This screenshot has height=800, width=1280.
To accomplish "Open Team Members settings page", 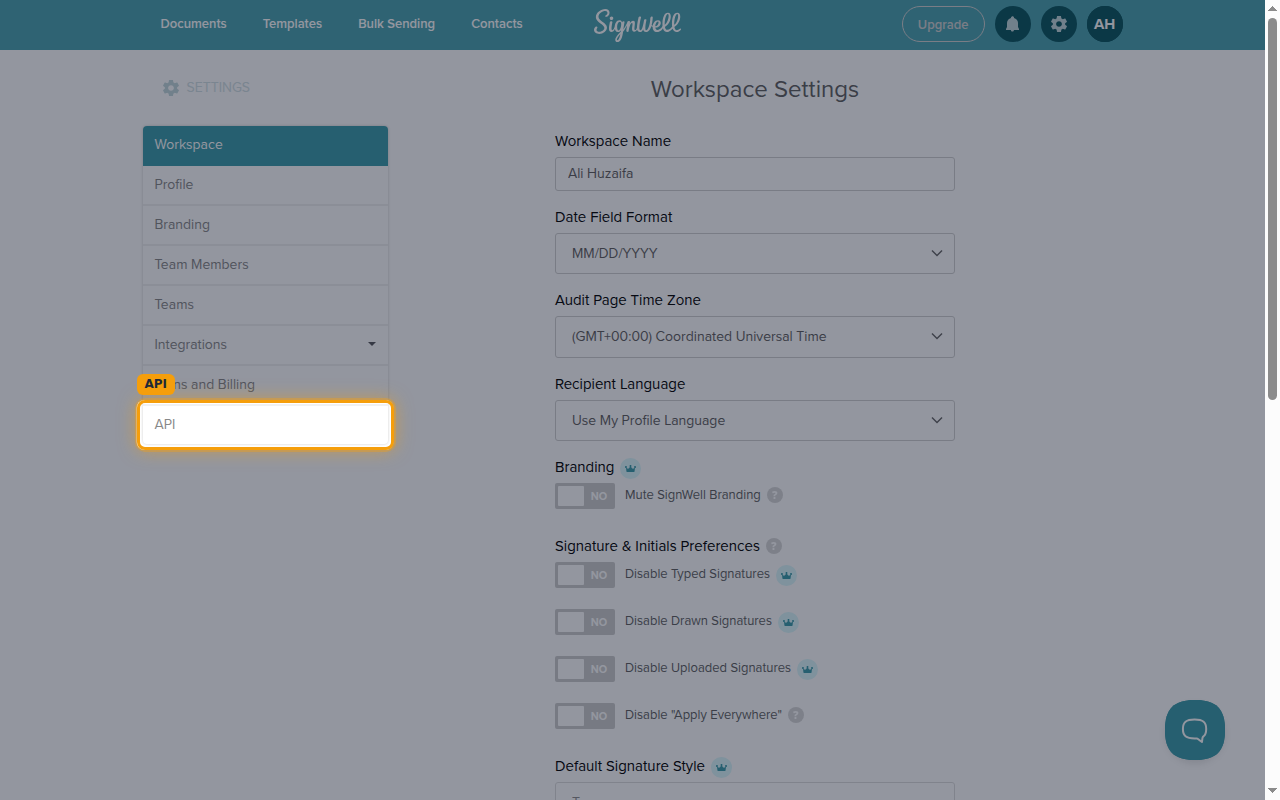I will [x=265, y=265].
